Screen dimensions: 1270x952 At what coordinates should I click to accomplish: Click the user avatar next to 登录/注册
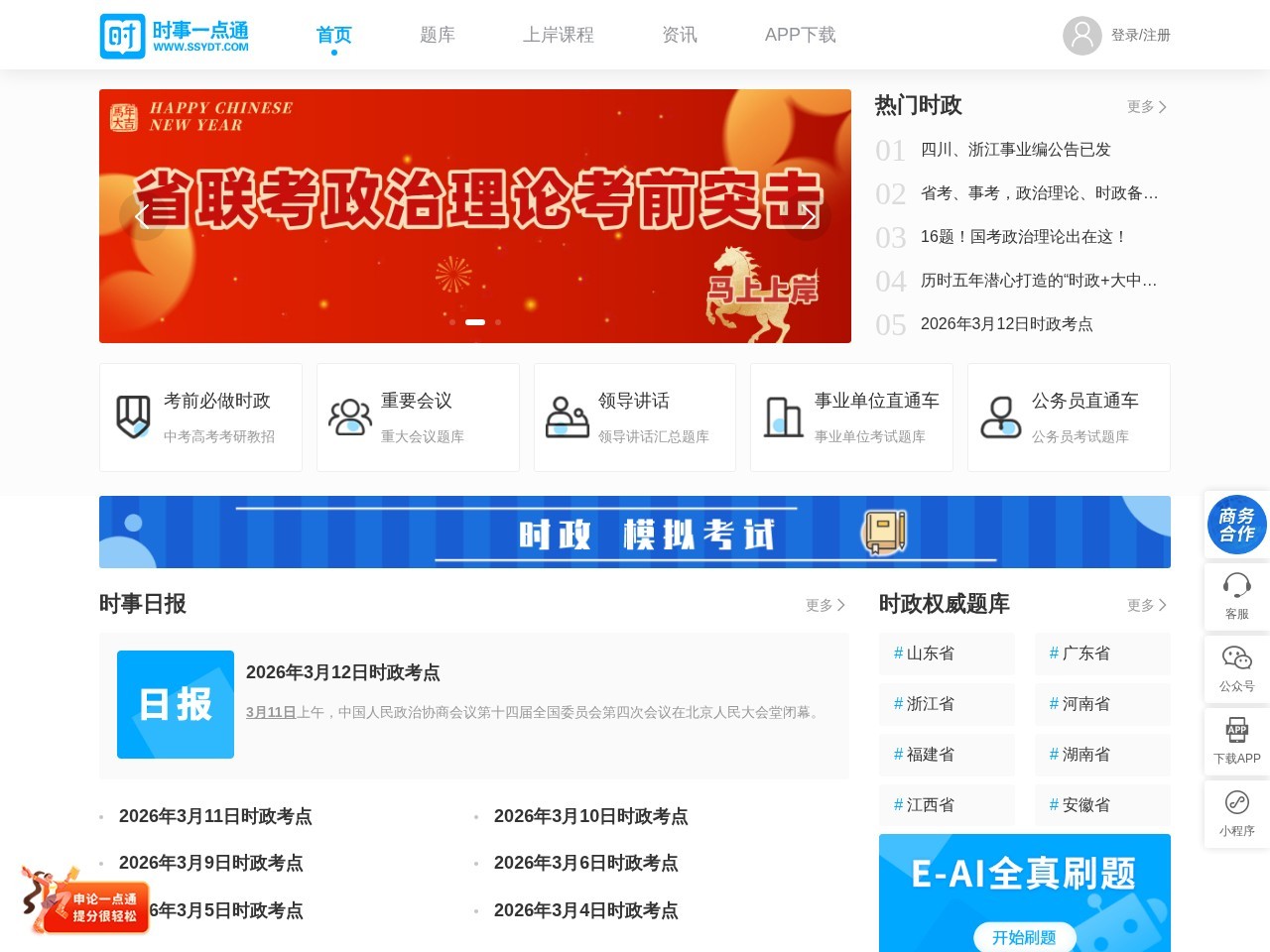tap(1081, 36)
